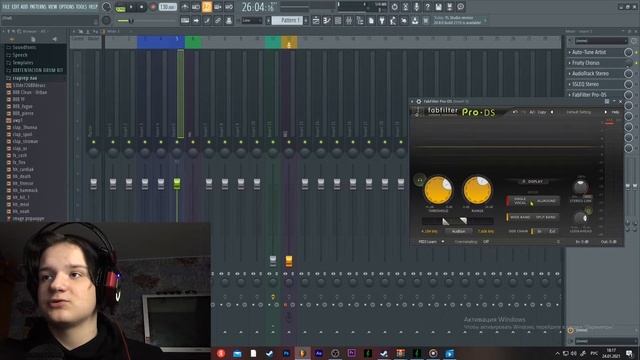
Task: Open the Playlist view icon
Action: pyautogui.click(x=316, y=20)
